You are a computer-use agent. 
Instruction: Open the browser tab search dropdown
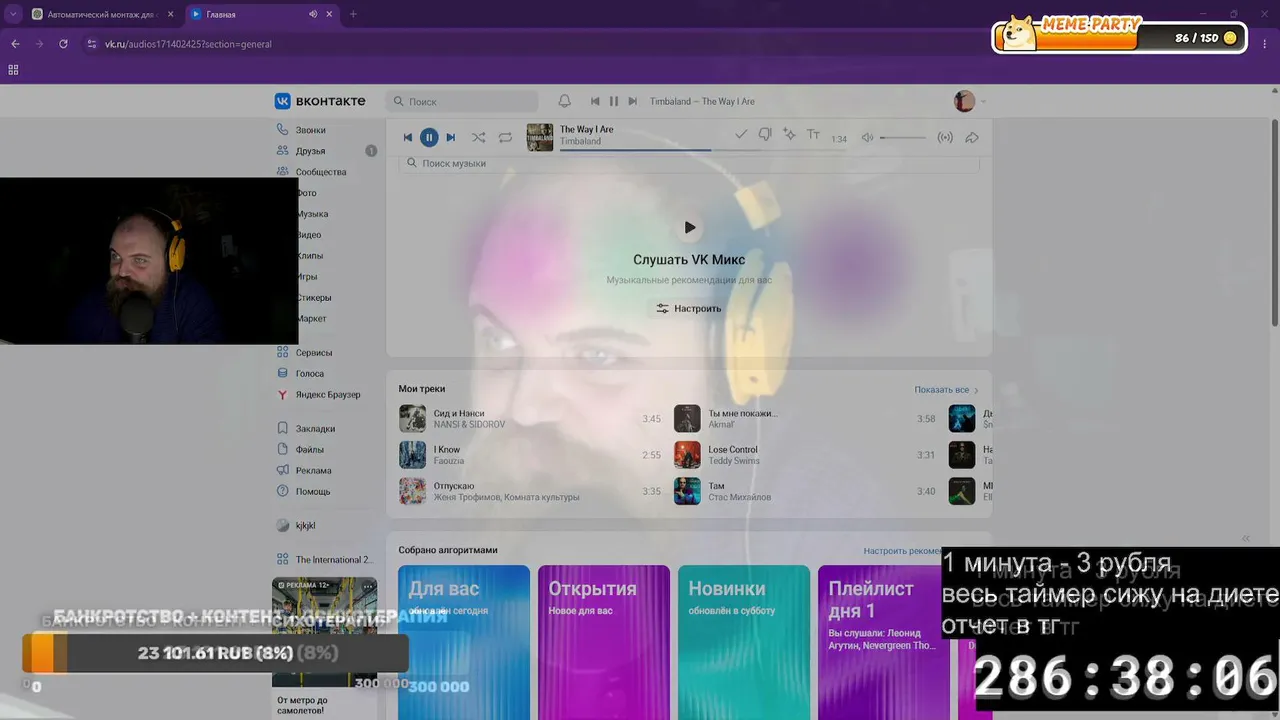tap(13, 14)
